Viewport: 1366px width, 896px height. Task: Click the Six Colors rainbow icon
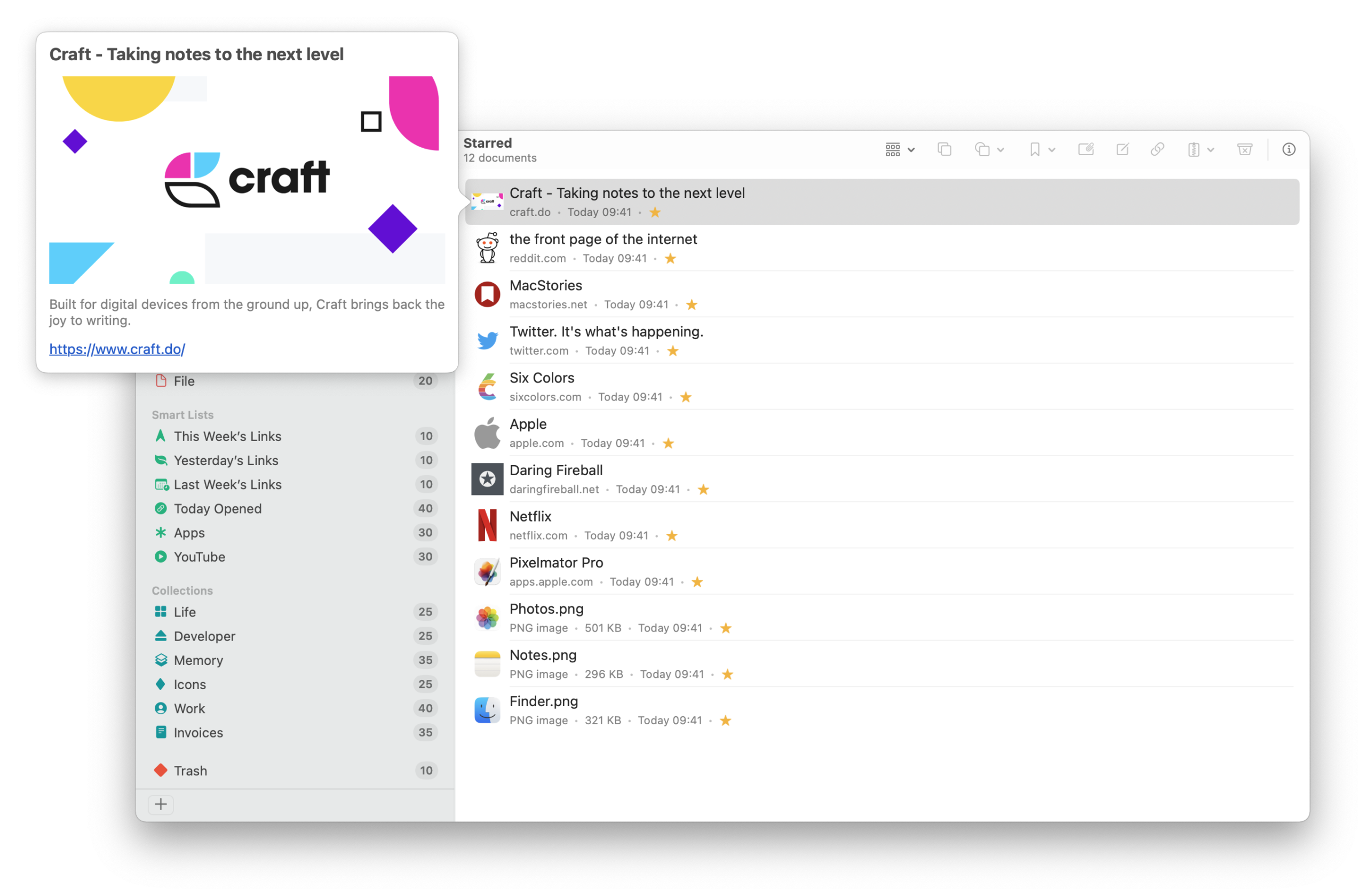point(487,387)
